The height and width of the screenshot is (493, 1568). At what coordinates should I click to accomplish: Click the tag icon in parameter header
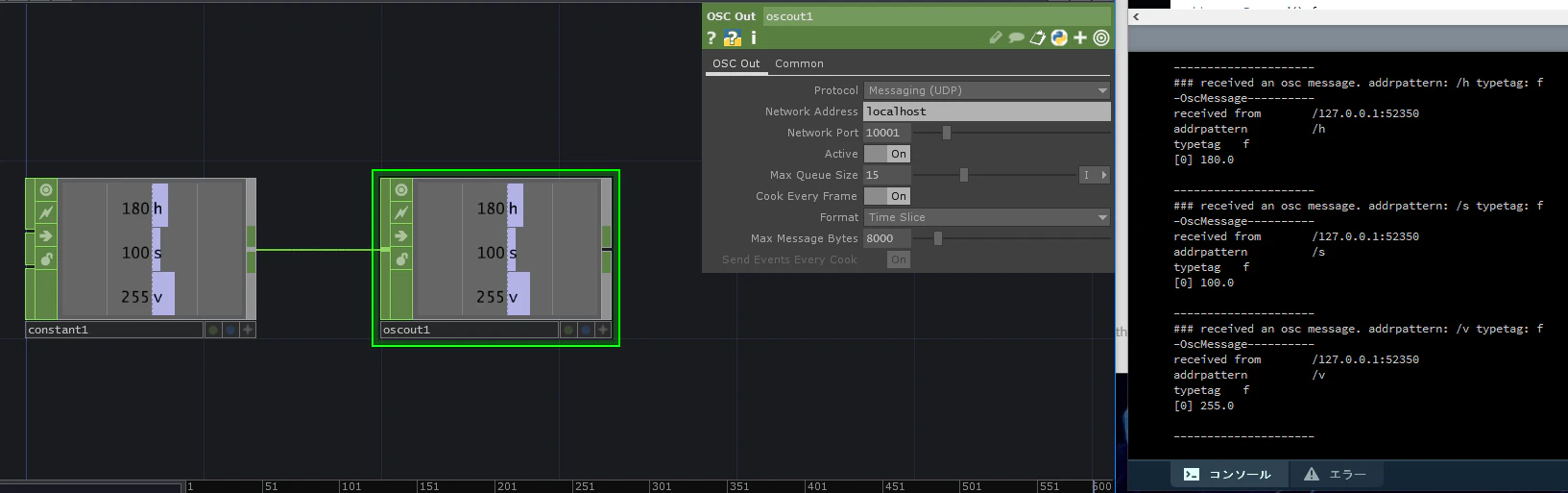tap(1038, 37)
